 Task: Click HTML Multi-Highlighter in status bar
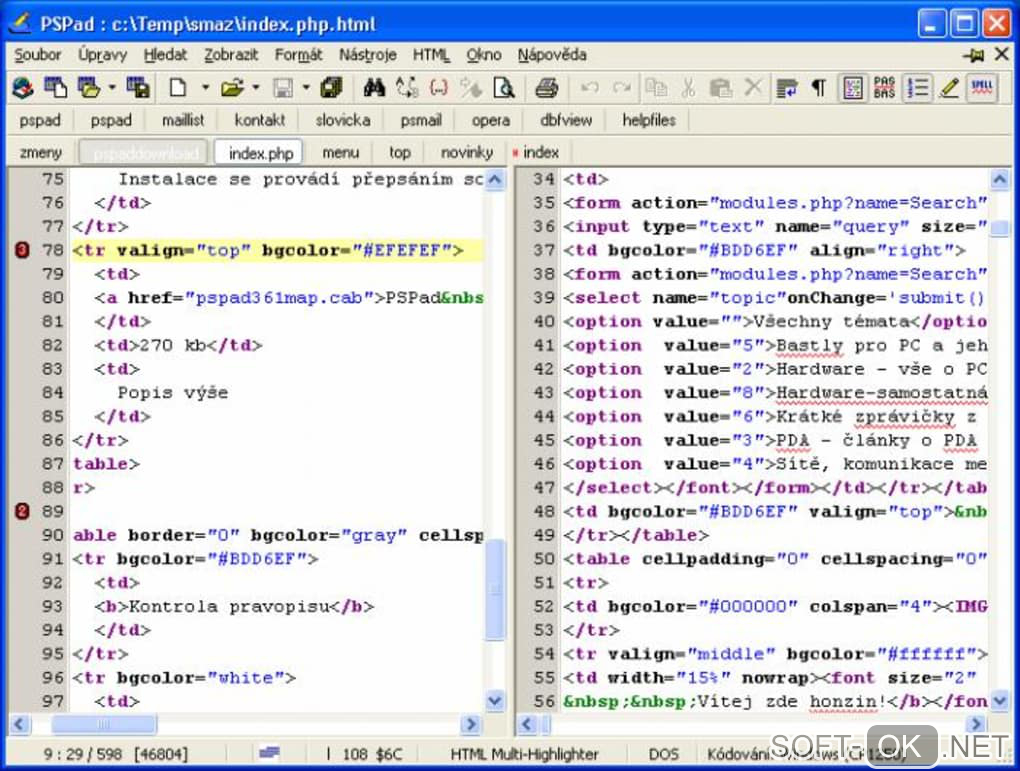(x=524, y=753)
